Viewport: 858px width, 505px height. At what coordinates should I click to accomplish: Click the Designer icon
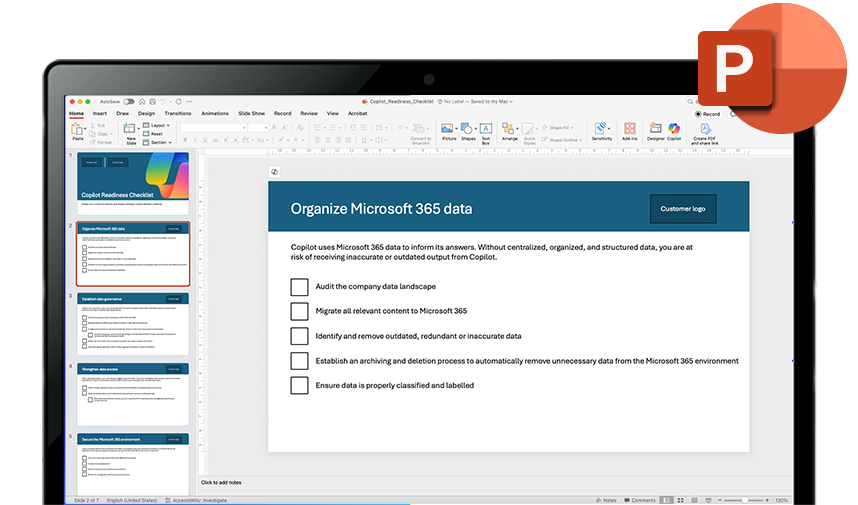coord(655,129)
